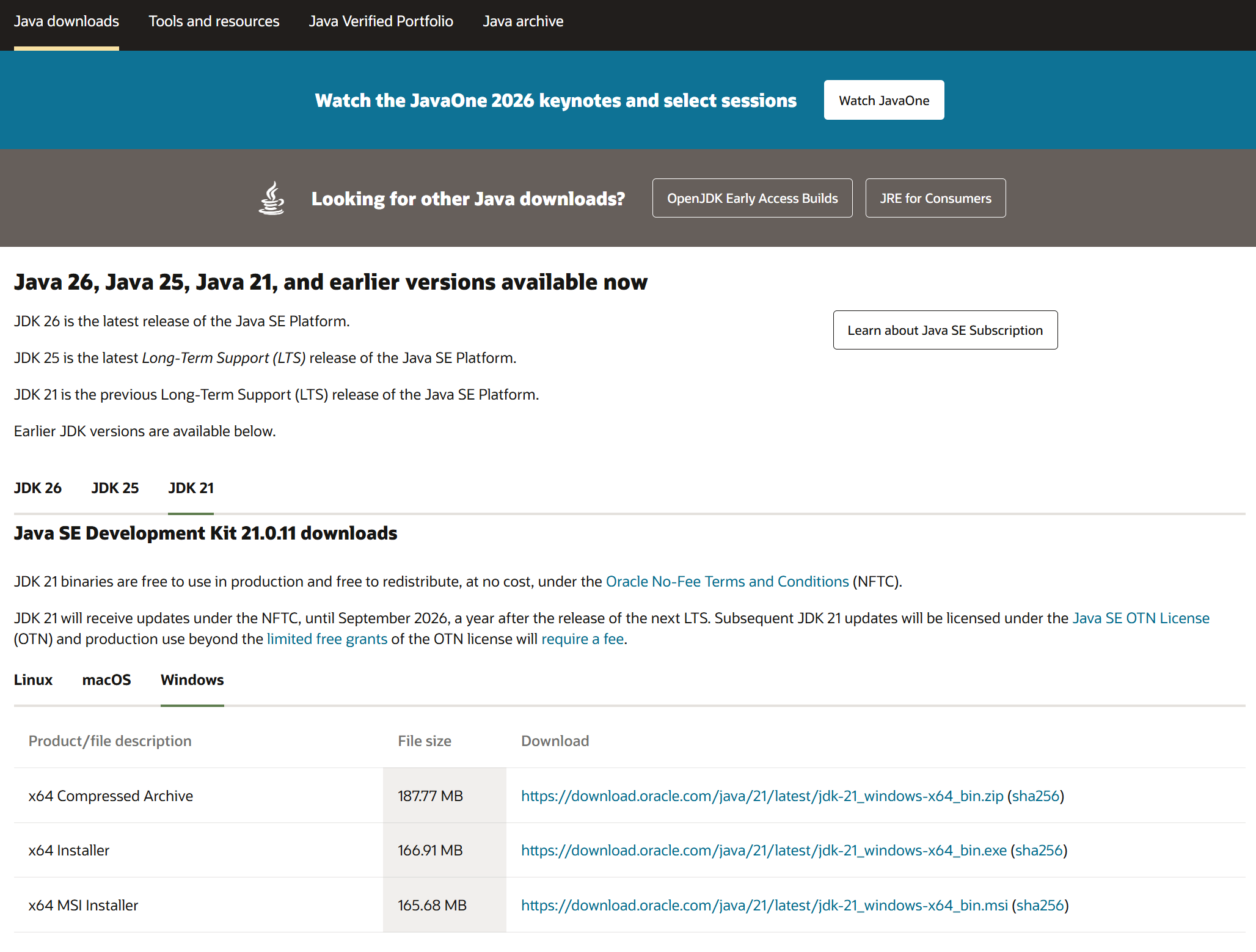This screenshot has width=1256, height=952.
Task: Click the '166.91 MB' file size cell
Action: point(445,850)
